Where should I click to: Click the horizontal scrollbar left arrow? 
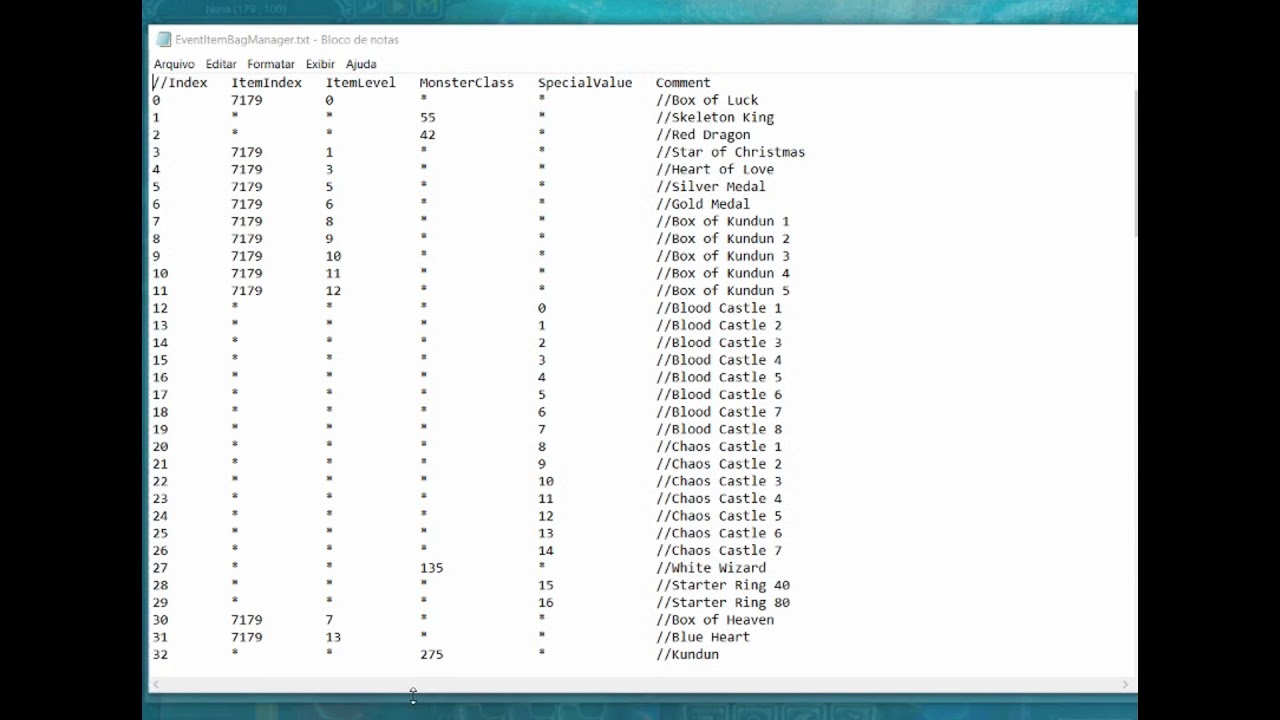point(155,685)
